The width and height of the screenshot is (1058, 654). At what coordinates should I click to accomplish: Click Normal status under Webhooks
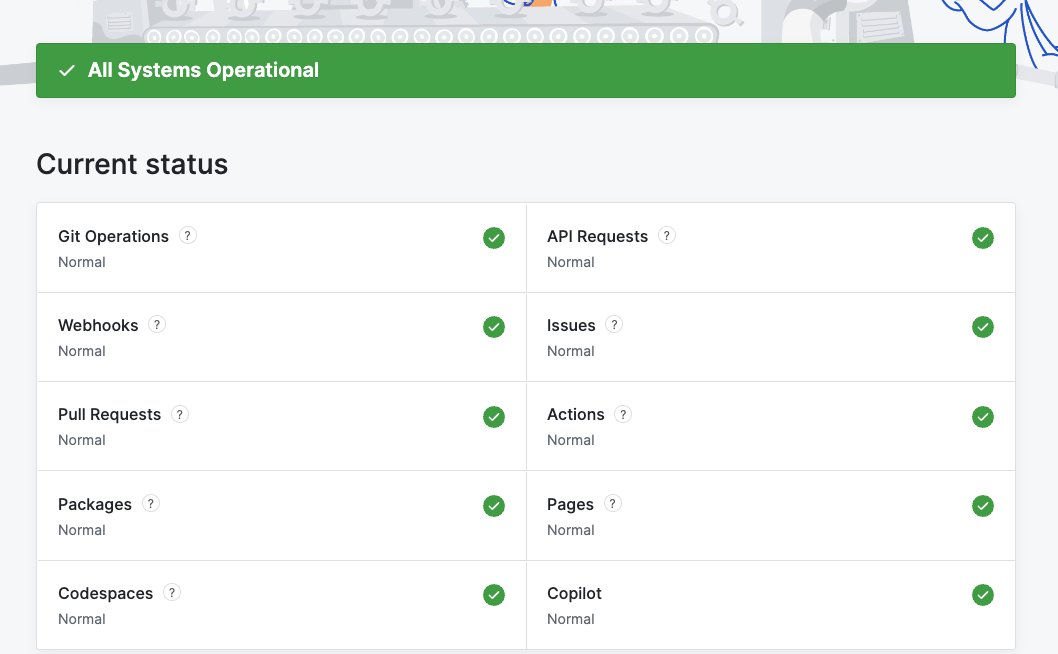(x=82, y=351)
